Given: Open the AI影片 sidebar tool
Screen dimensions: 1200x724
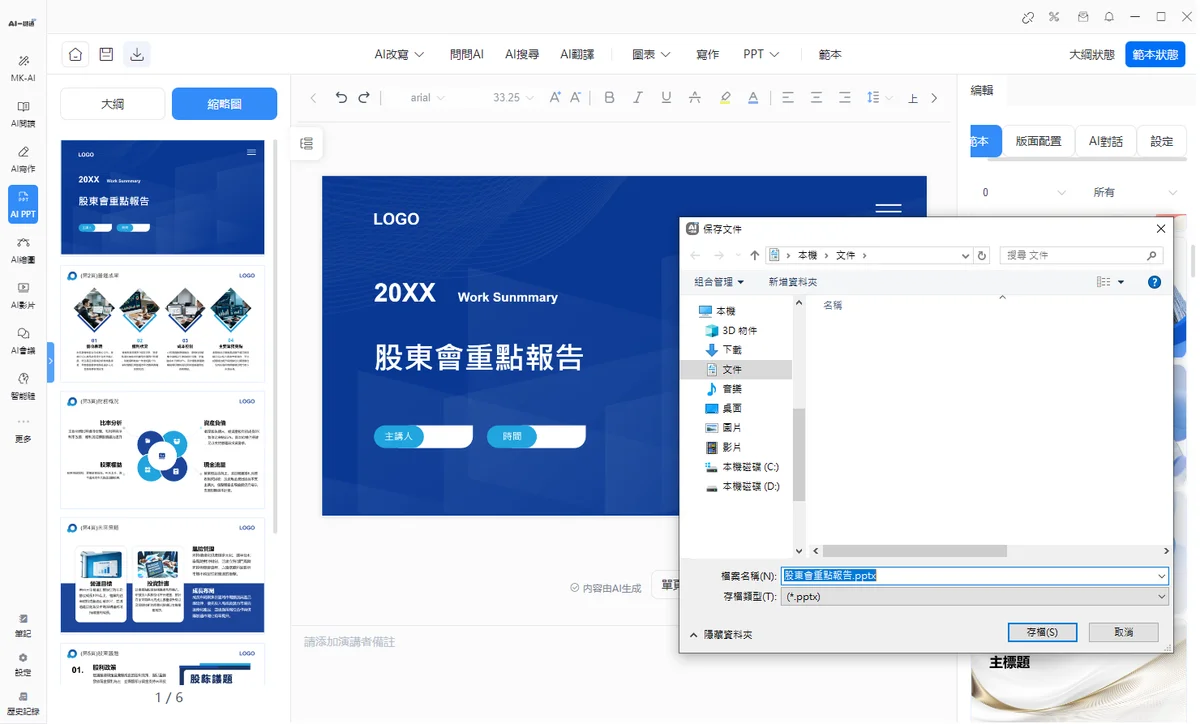Looking at the screenshot, I should 22,294.
